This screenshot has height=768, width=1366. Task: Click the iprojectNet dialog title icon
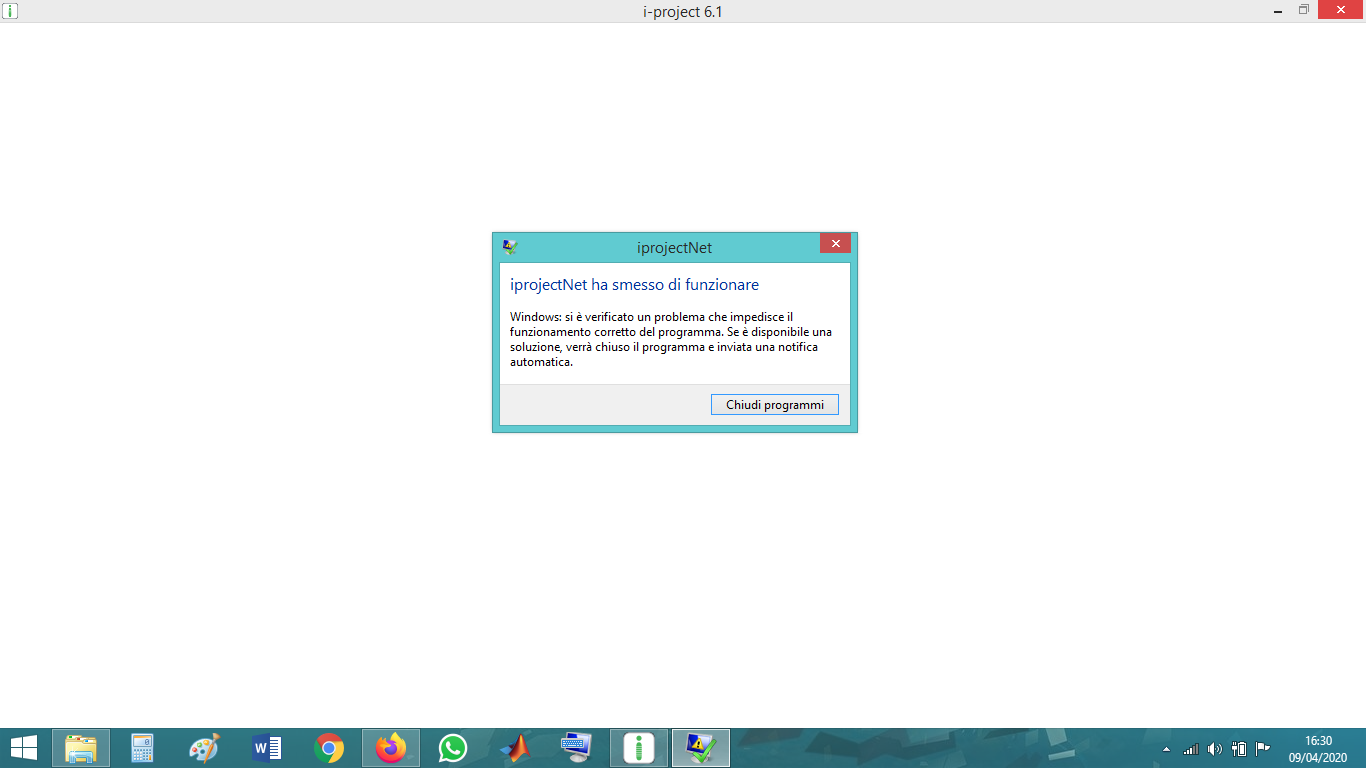[509, 247]
